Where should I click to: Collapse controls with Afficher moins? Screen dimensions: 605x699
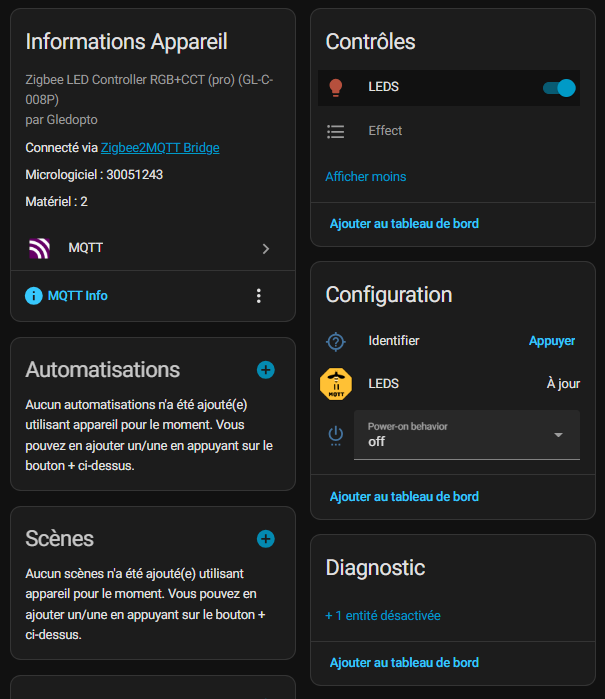[366, 177]
